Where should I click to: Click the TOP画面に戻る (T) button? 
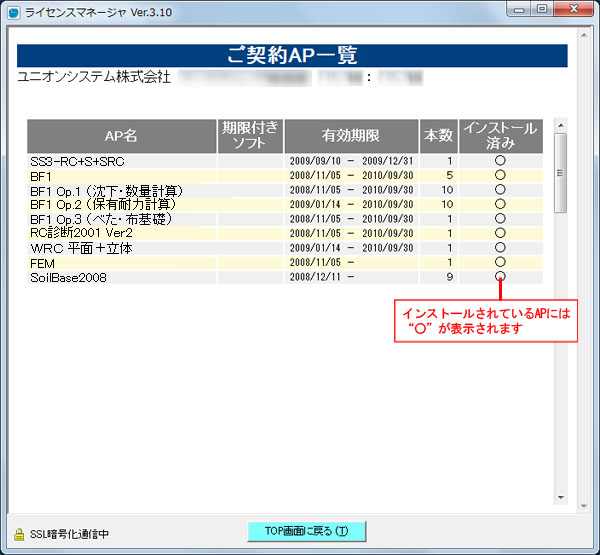tap(307, 531)
